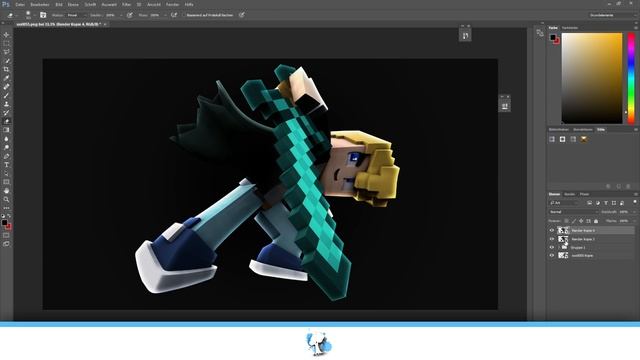This screenshot has height=360, width=640.
Task: Select the Eraser tool
Action: (6, 121)
